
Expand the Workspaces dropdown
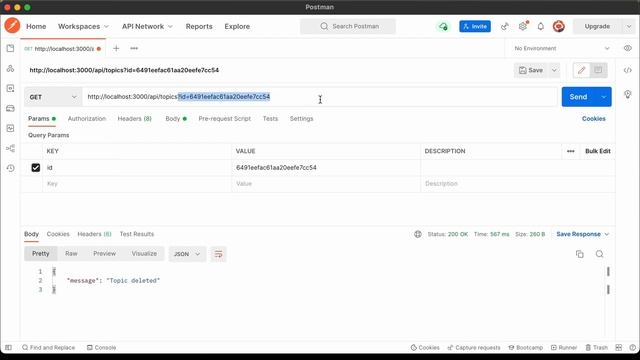[83, 27]
